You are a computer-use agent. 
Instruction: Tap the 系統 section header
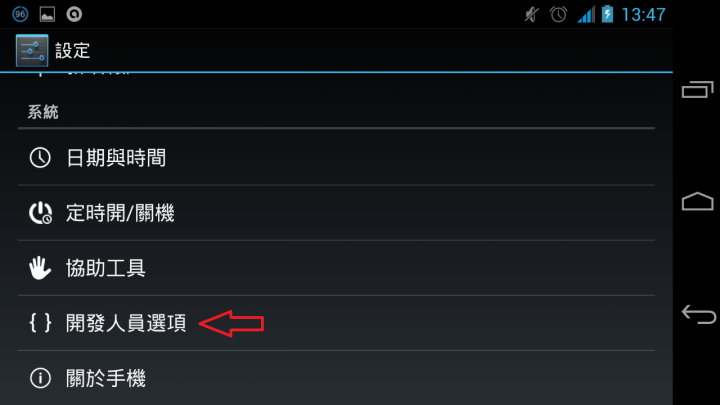(43, 112)
